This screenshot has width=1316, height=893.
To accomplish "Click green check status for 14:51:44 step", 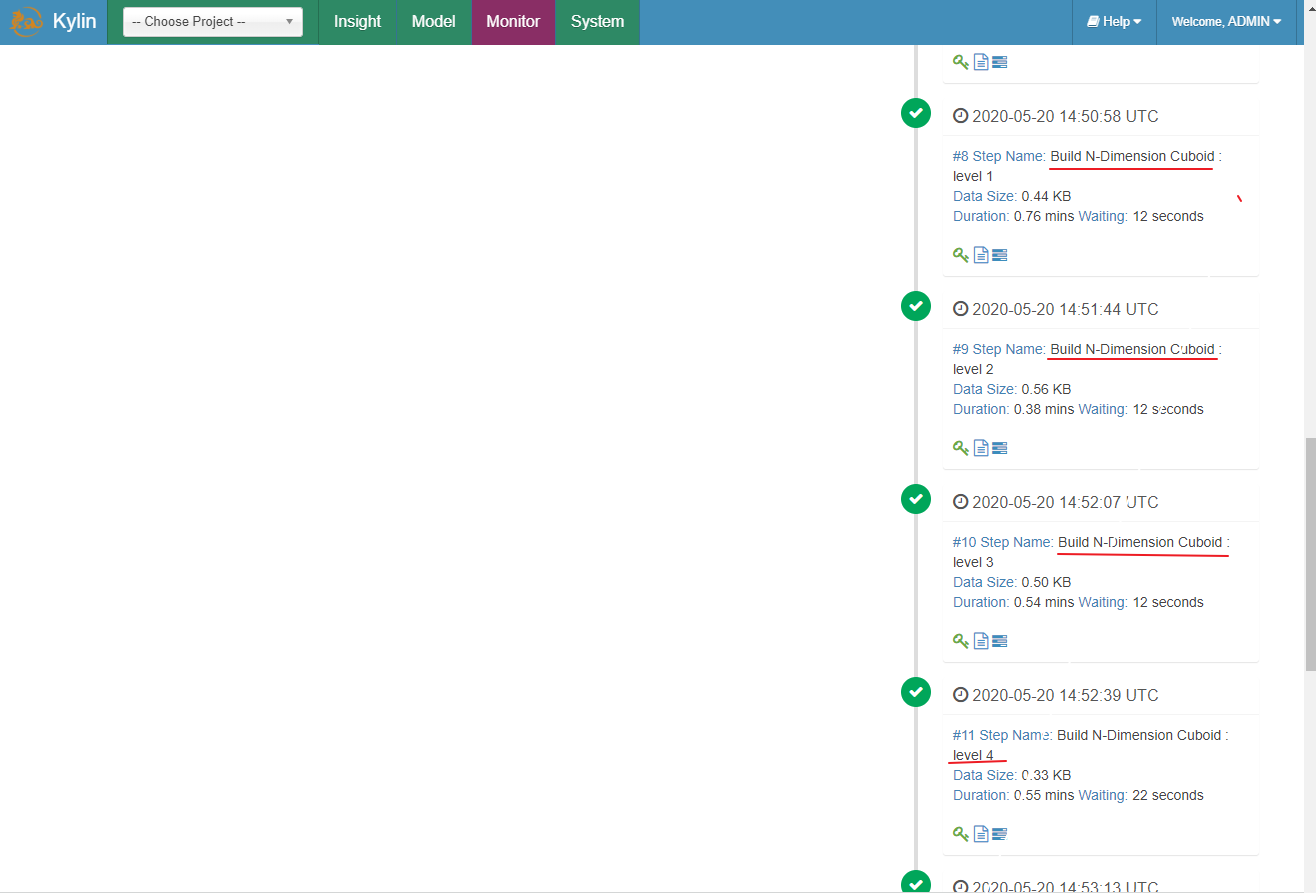I will [916, 306].
